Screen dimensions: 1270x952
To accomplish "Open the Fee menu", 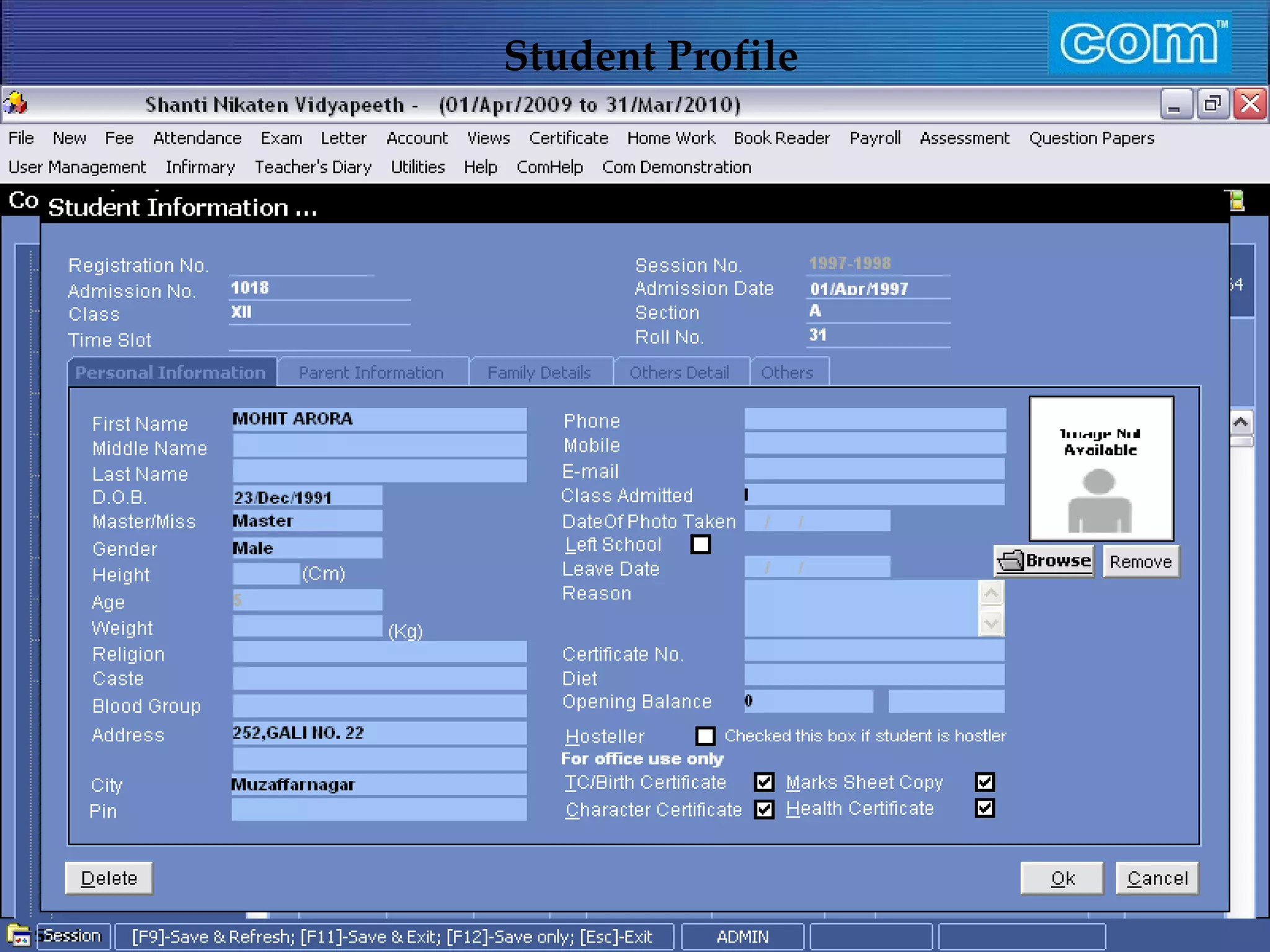I will pos(119,138).
